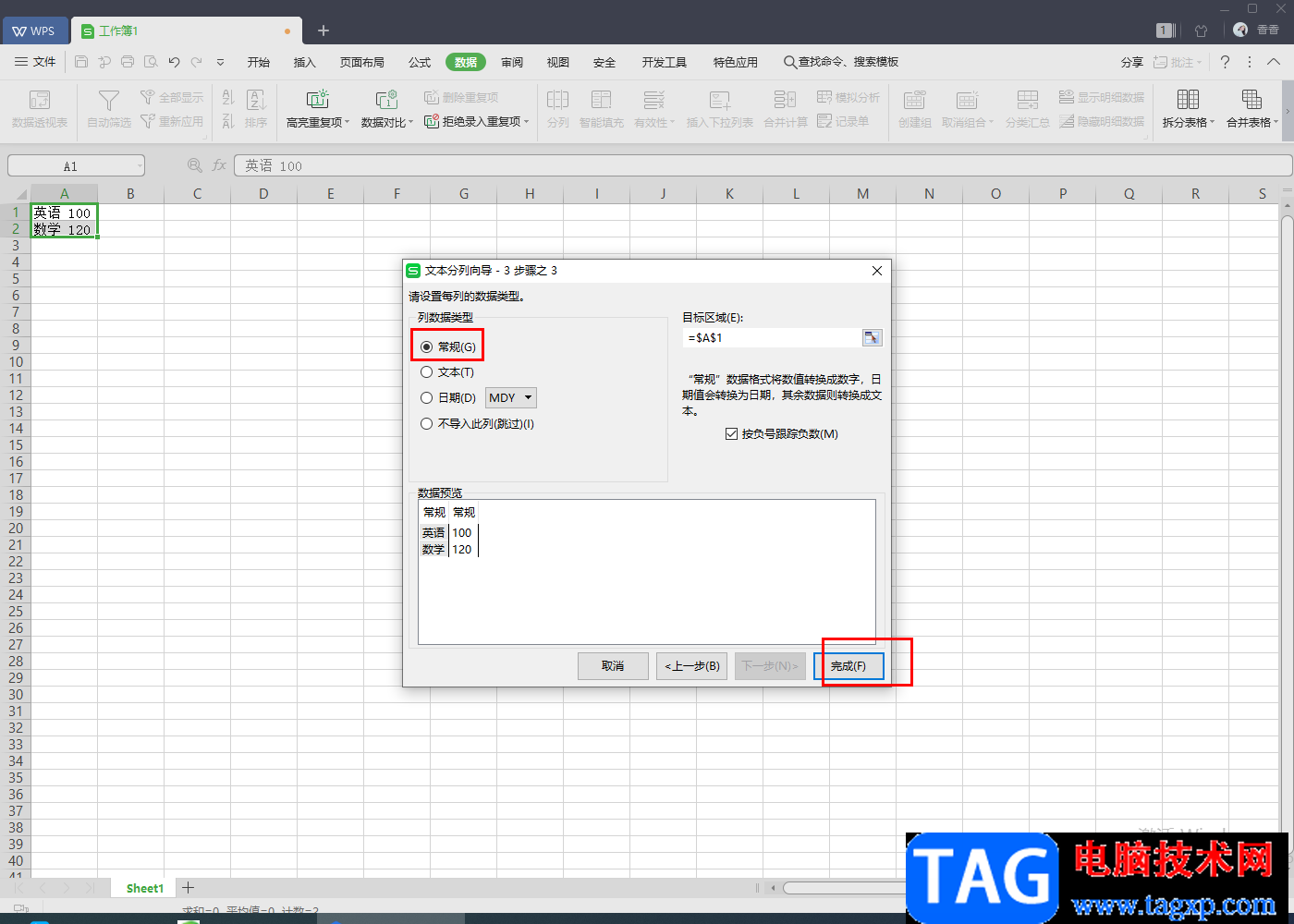Screen dimensions: 1294x924
Task: Click the ascending A-Z sort icon
Action: click(228, 97)
